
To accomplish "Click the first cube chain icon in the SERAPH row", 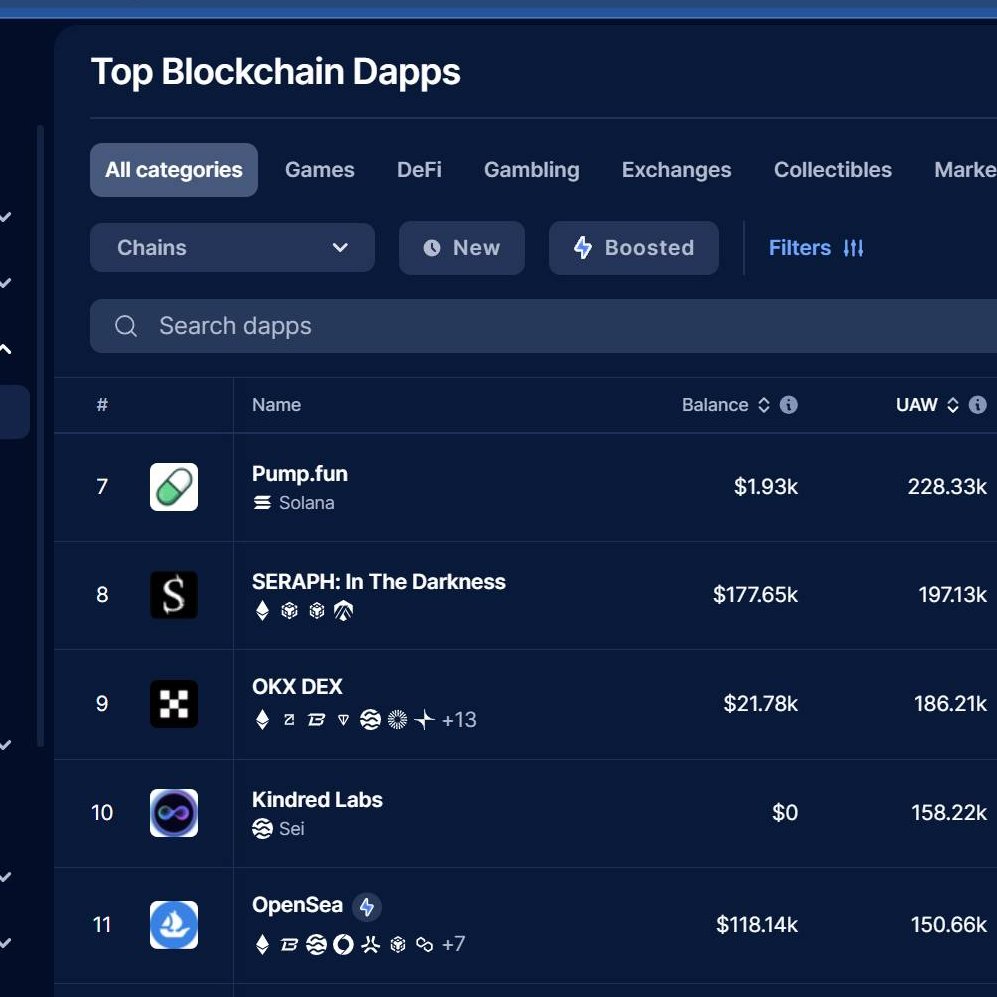I will [x=289, y=611].
